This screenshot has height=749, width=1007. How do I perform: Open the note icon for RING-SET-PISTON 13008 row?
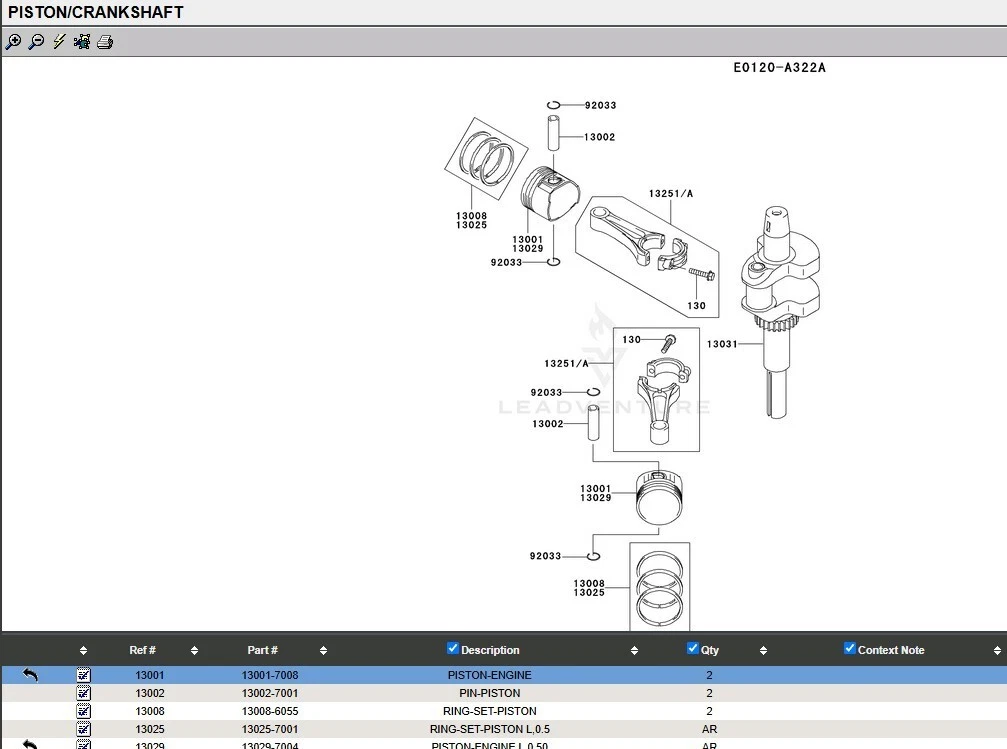tap(84, 711)
